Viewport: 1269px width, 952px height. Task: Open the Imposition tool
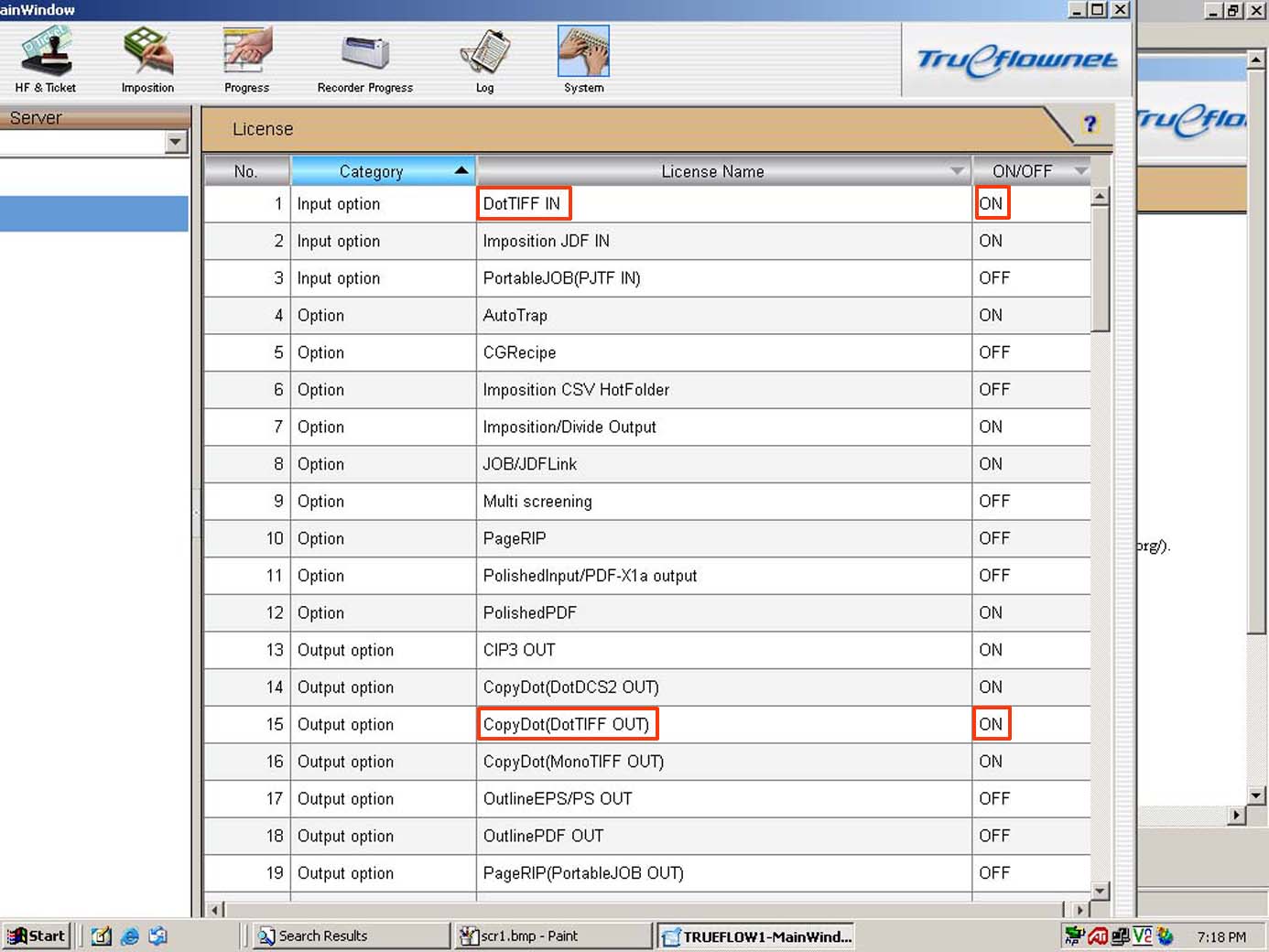pyautogui.click(x=147, y=59)
